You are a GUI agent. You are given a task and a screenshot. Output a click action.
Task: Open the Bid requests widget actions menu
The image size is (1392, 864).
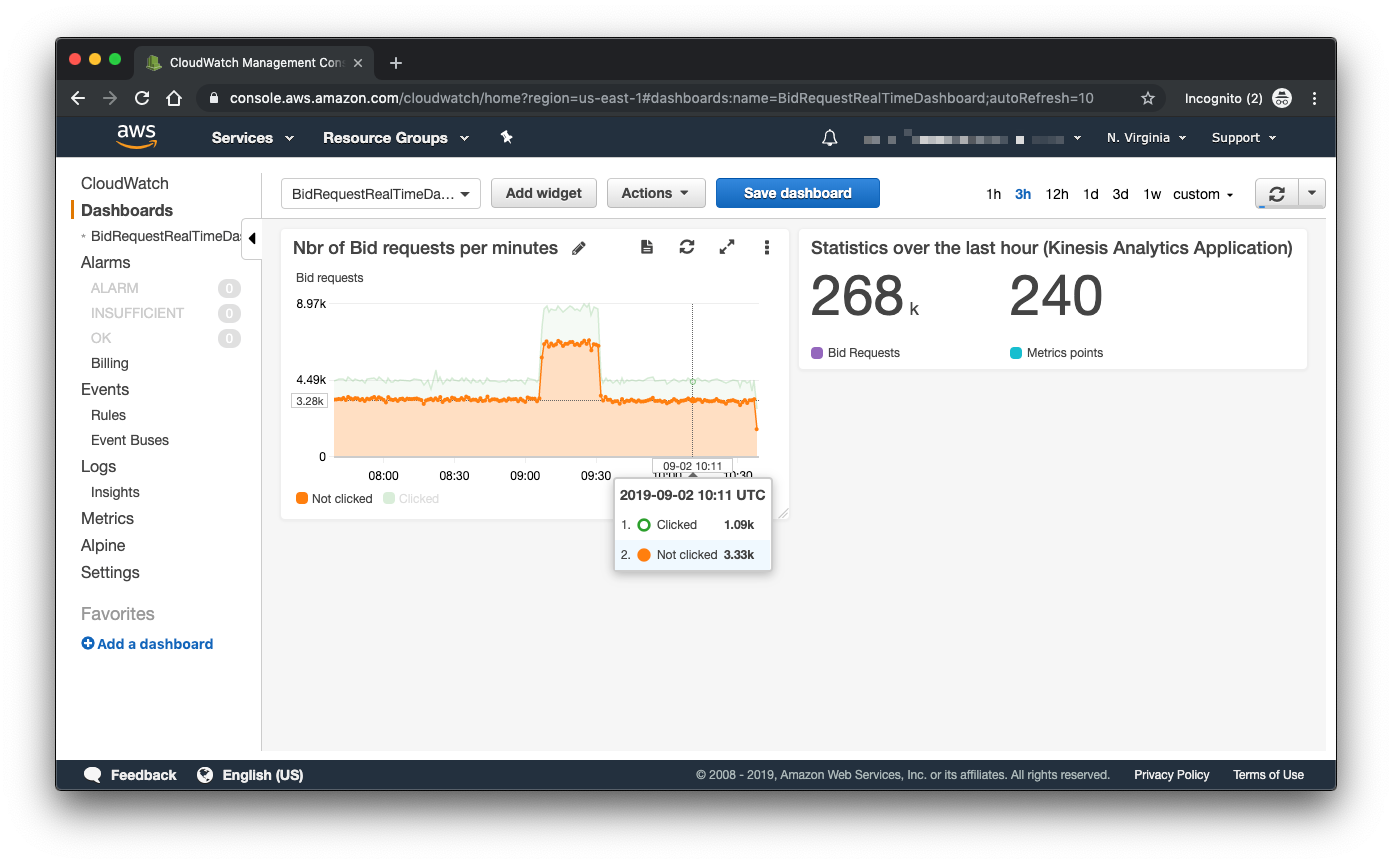(767, 247)
